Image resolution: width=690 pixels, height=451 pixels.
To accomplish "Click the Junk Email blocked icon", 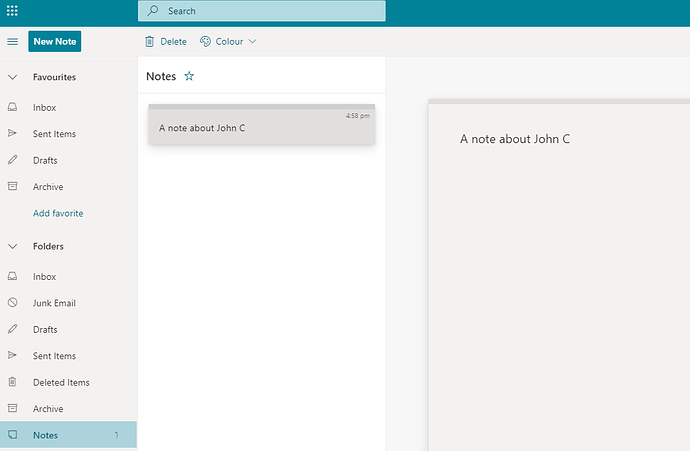I will [12, 302].
